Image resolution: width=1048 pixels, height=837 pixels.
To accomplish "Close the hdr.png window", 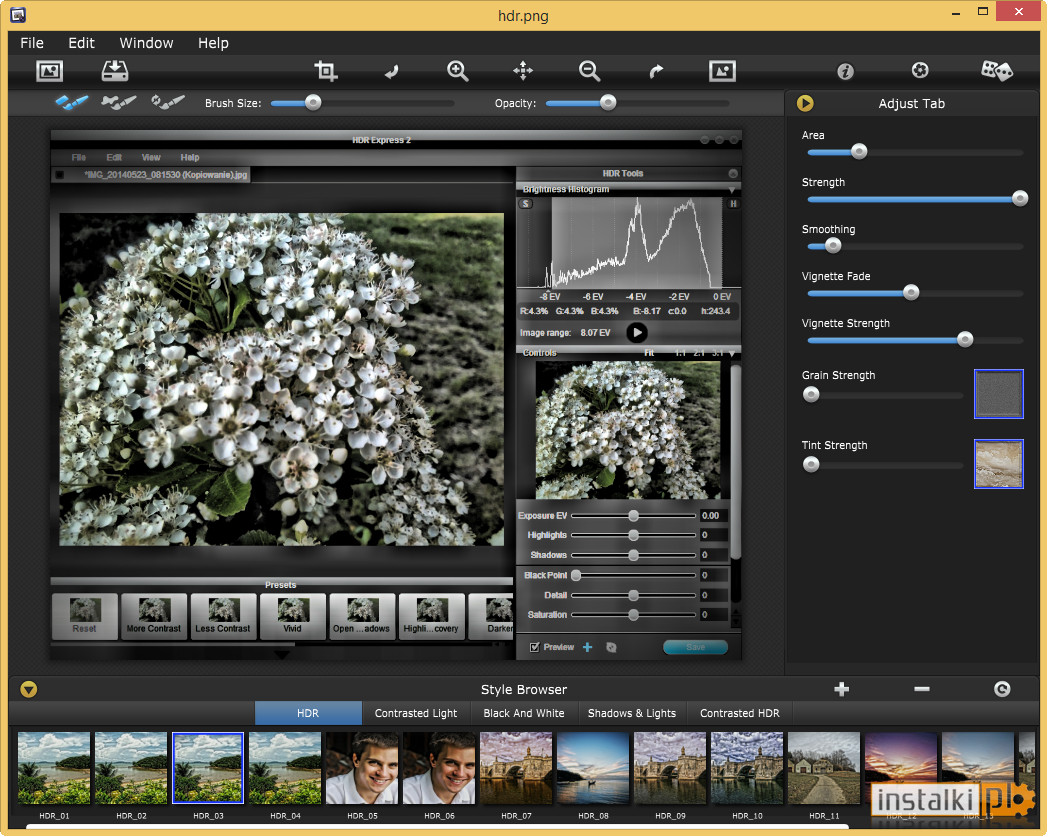I will coord(1019,11).
